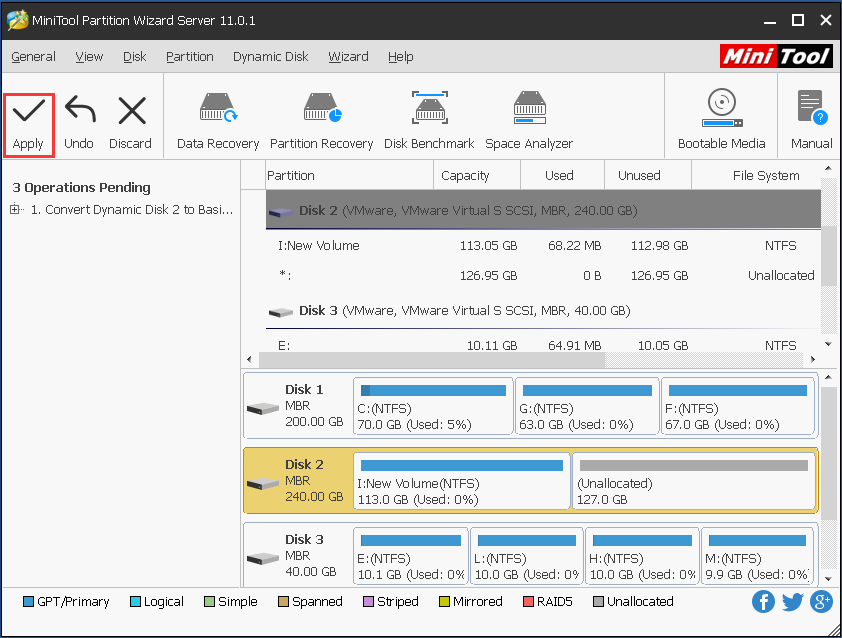842x638 pixels.
Task: Click partition list vertical scrollbar down arrow
Action: tap(828, 344)
